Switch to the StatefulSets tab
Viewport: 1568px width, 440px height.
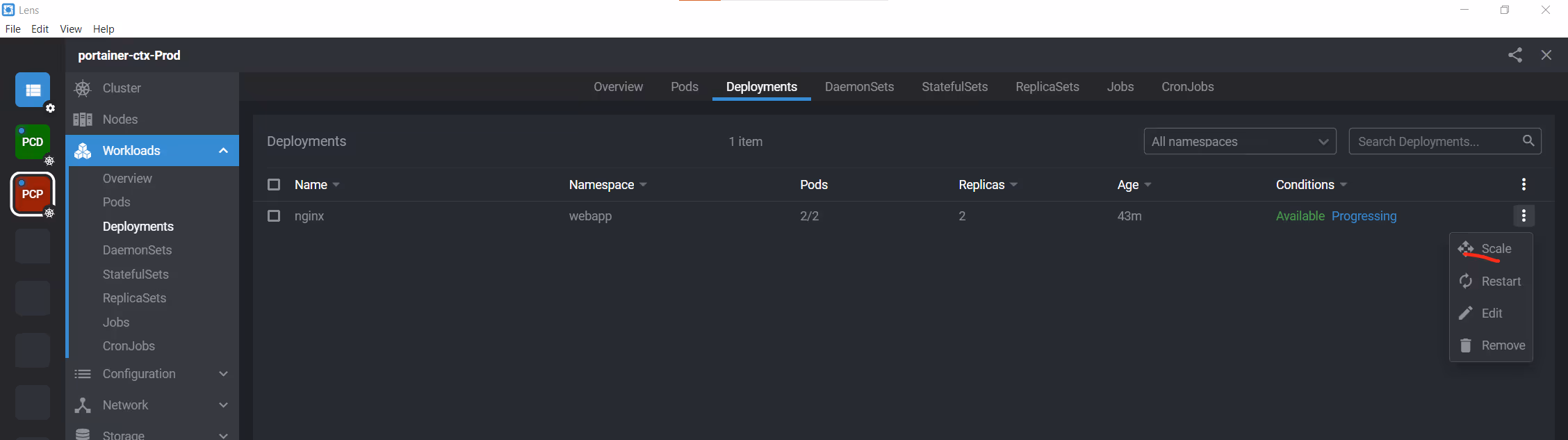(x=955, y=87)
